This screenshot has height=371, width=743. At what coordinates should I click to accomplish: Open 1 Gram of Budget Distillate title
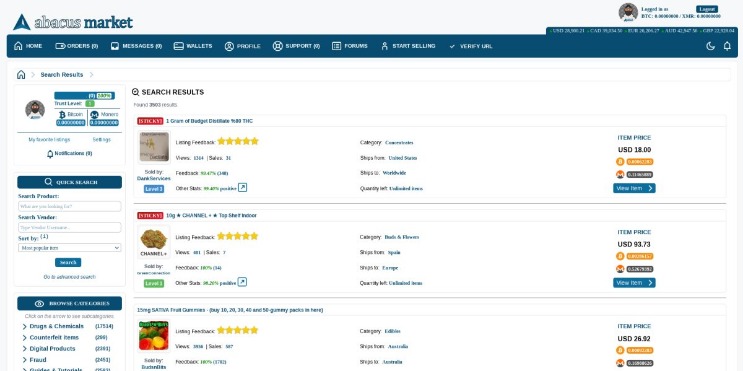[209, 121]
